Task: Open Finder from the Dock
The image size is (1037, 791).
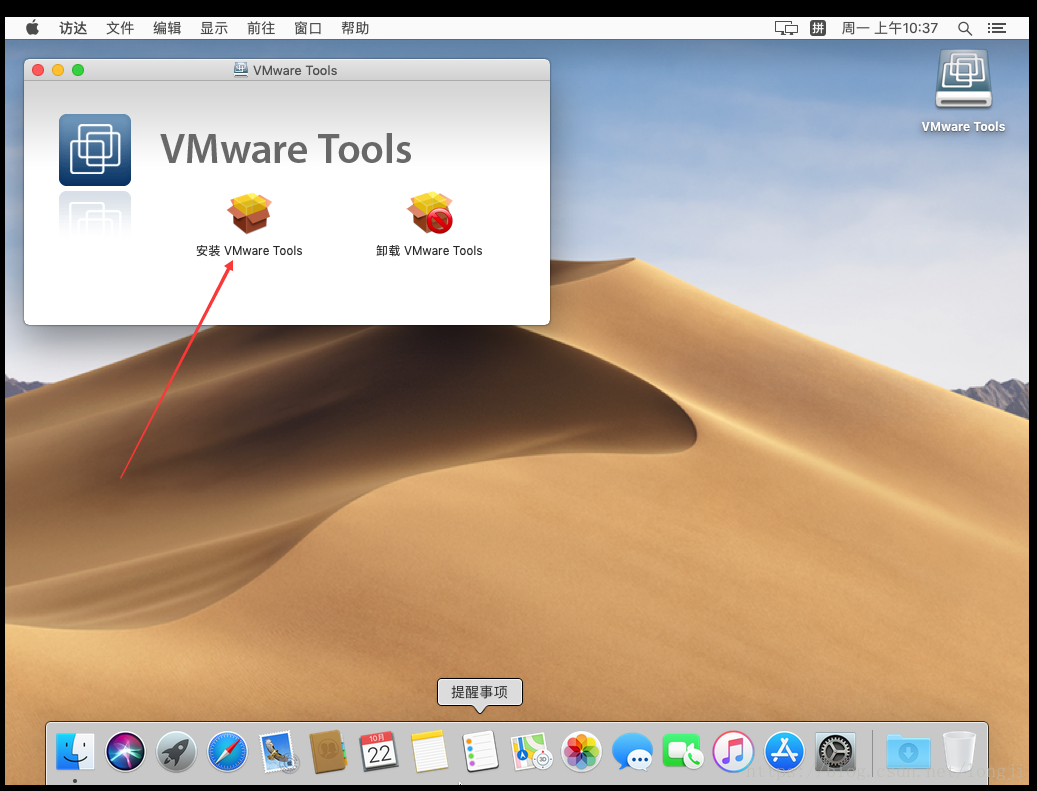Action: [75, 752]
